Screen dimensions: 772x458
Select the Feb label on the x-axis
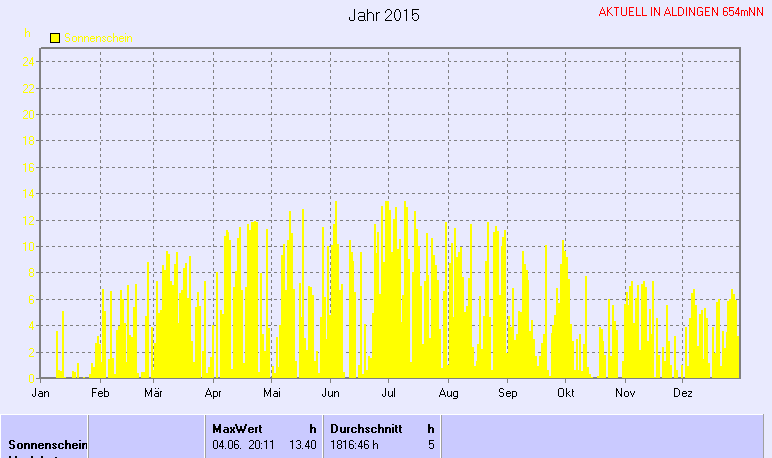(x=99, y=393)
